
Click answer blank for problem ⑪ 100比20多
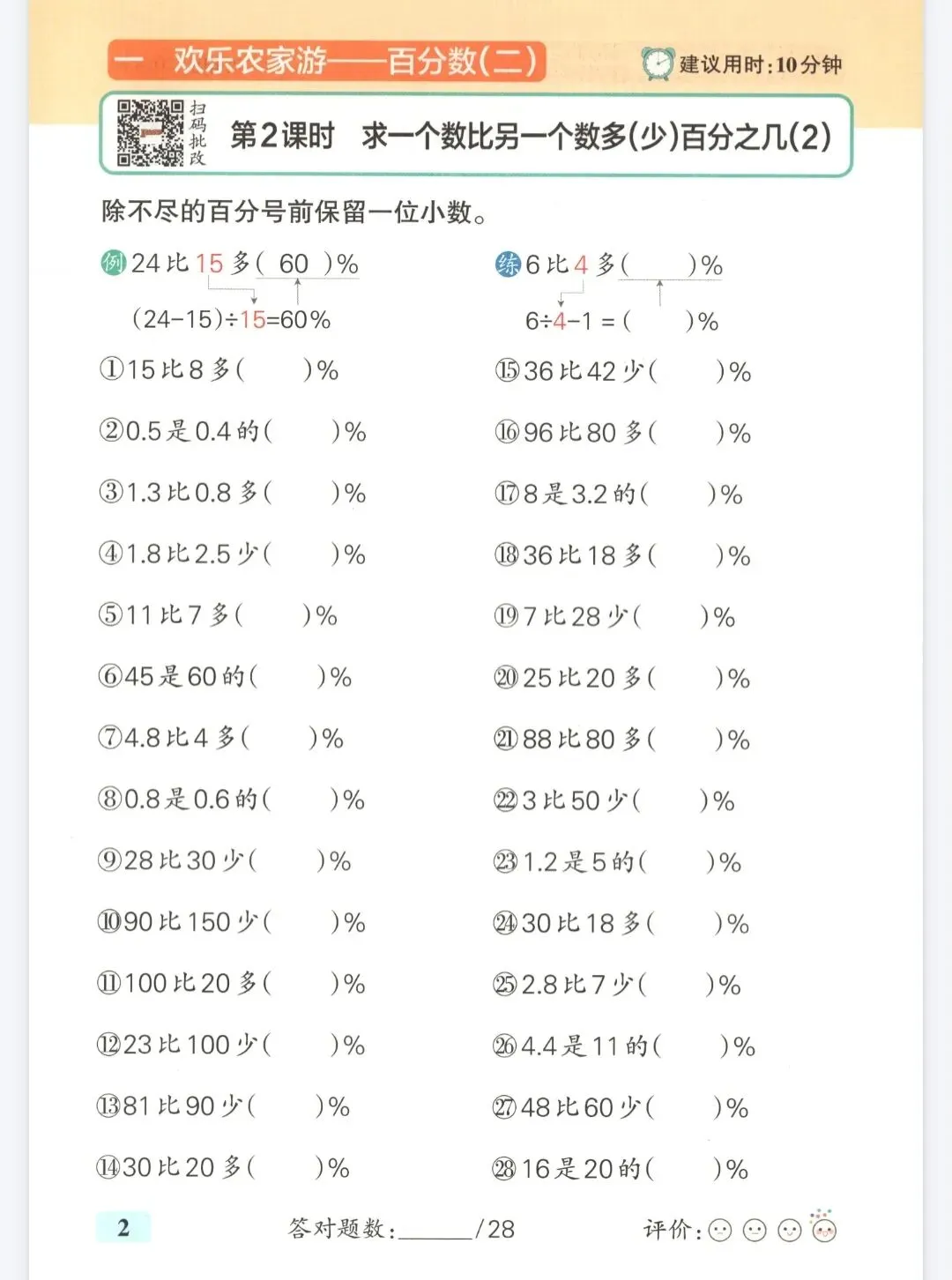(301, 984)
